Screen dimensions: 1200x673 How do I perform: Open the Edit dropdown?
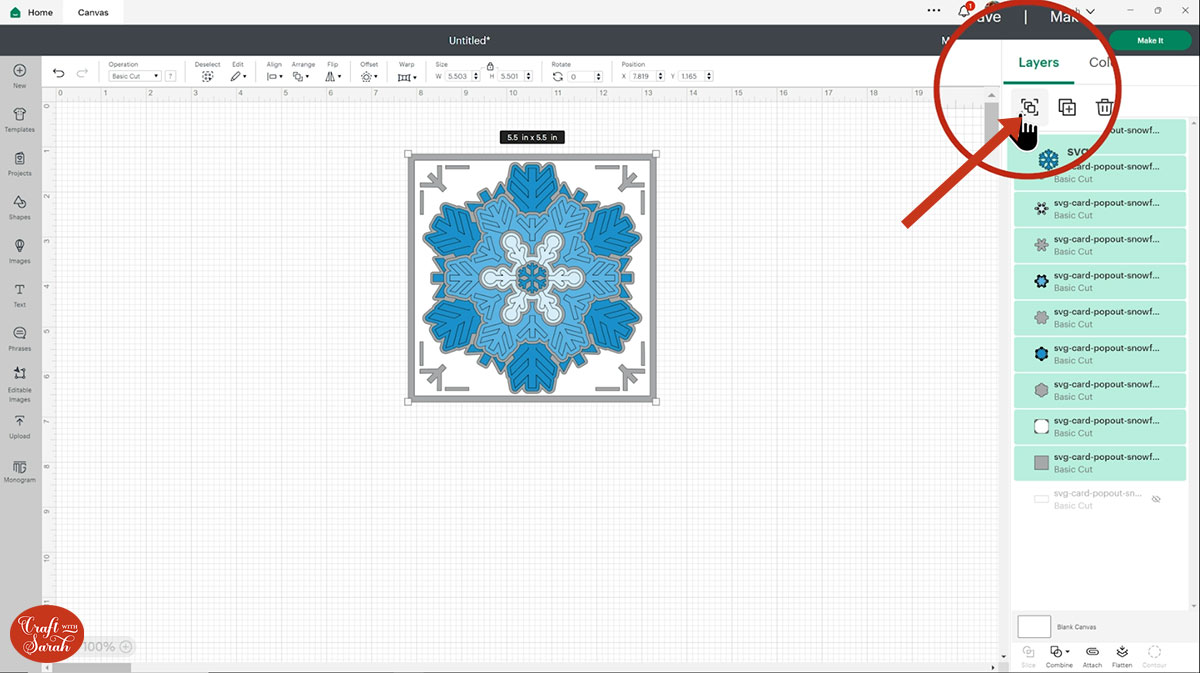[x=237, y=76]
